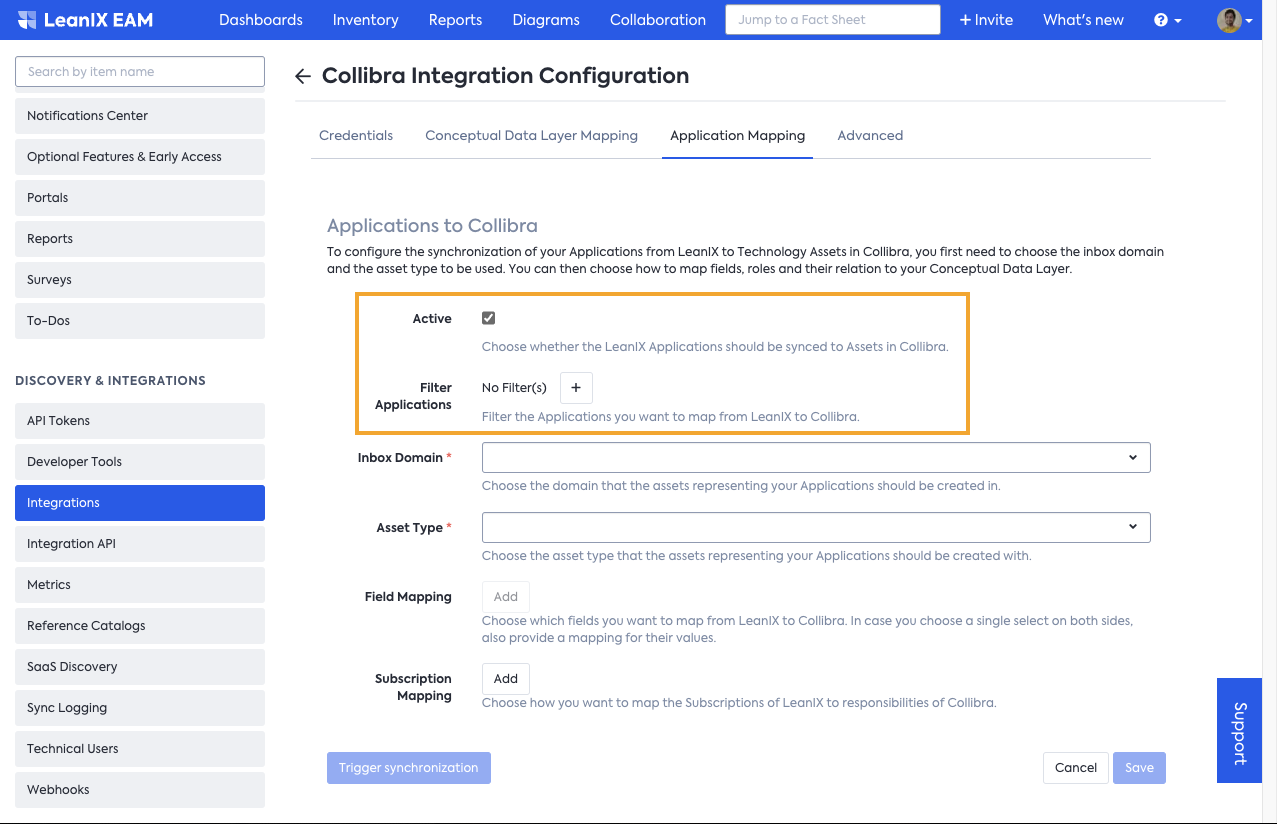Image resolution: width=1277 pixels, height=824 pixels.
Task: Open Metrics in sidebar
Action: point(140,585)
